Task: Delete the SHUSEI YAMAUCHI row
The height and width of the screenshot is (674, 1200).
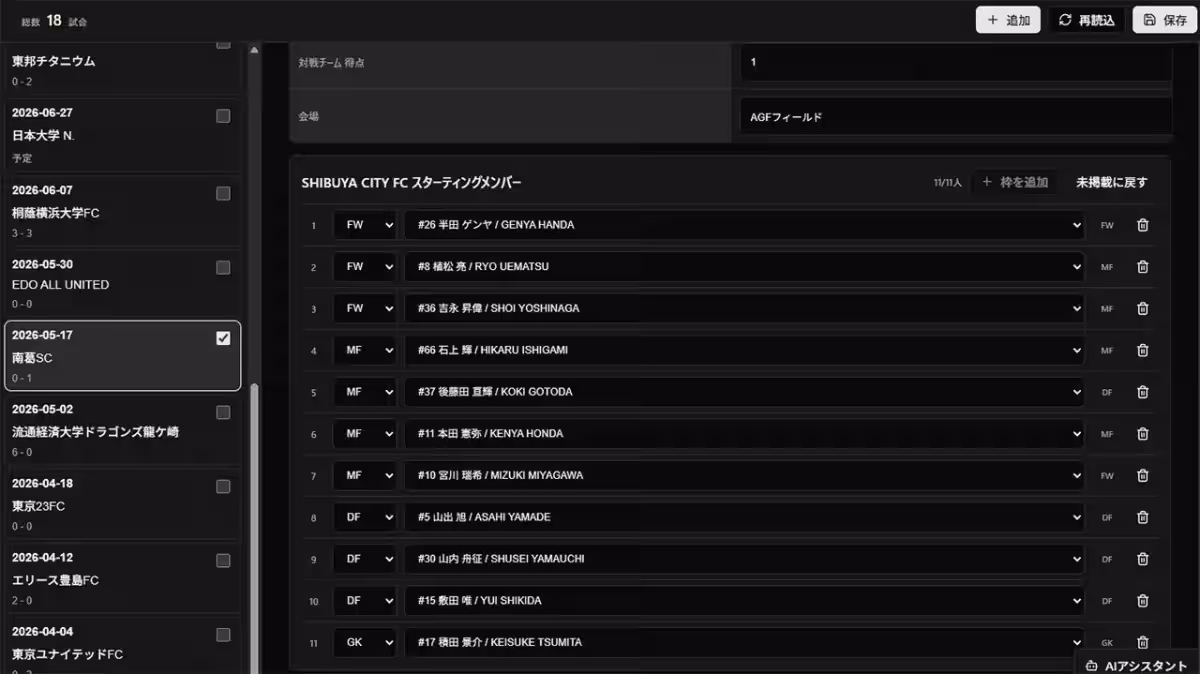Action: (1142, 559)
